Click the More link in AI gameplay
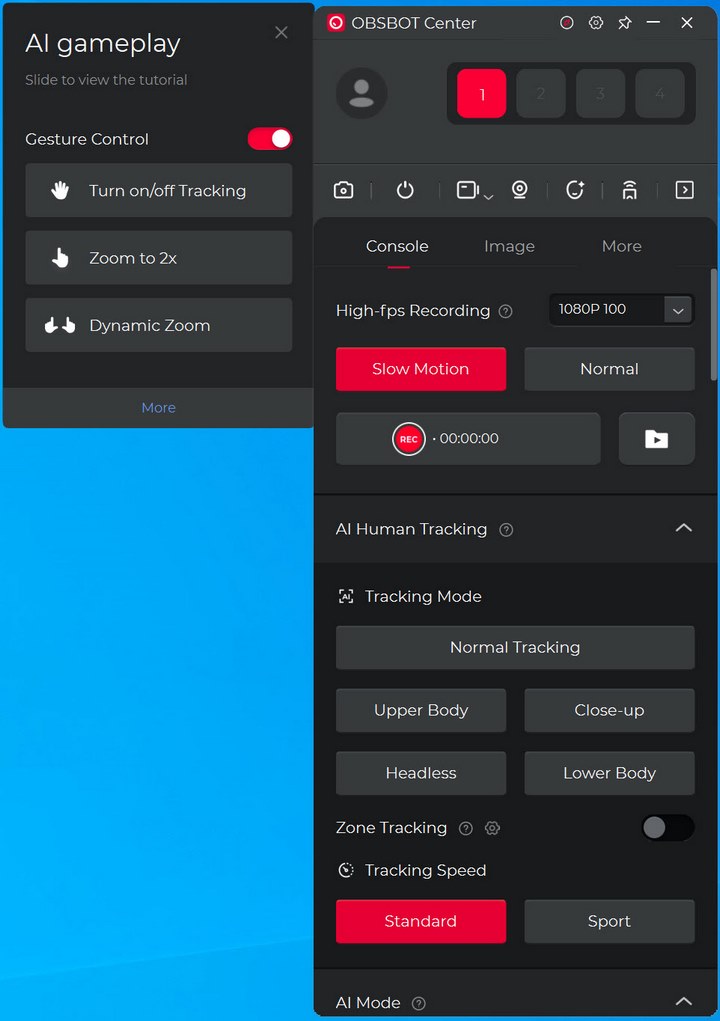 pyautogui.click(x=158, y=408)
